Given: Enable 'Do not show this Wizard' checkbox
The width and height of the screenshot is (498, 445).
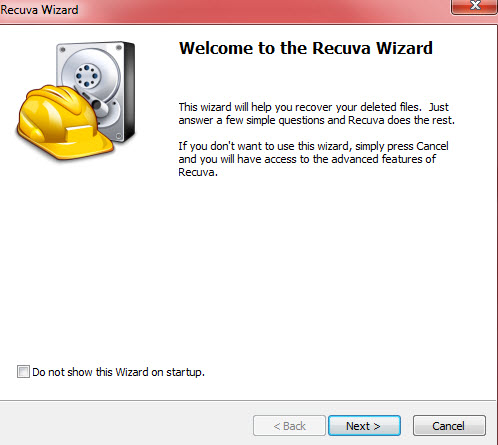Looking at the screenshot, I should pos(23,371).
